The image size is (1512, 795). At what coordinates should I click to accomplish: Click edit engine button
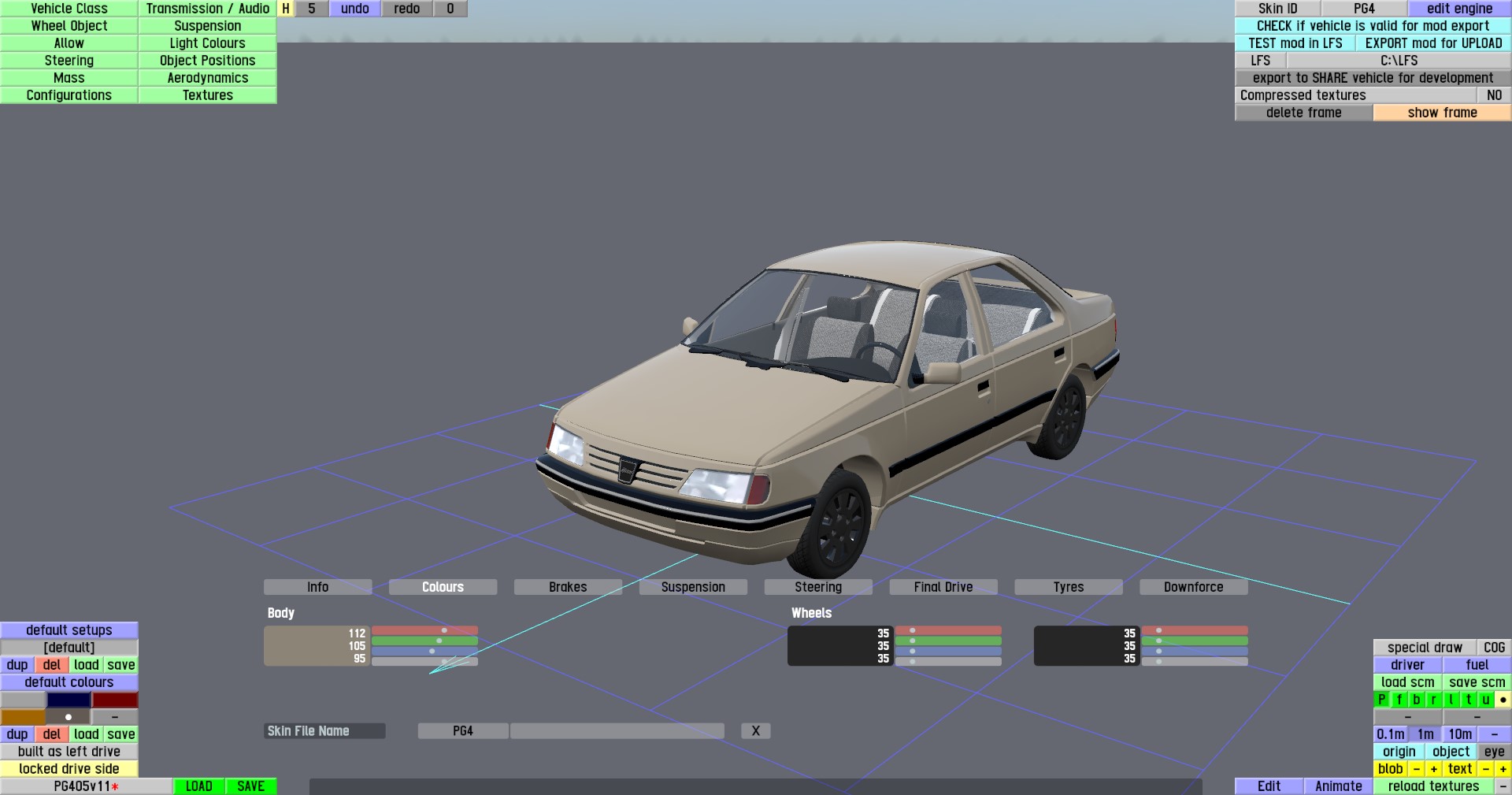[x=1459, y=9]
